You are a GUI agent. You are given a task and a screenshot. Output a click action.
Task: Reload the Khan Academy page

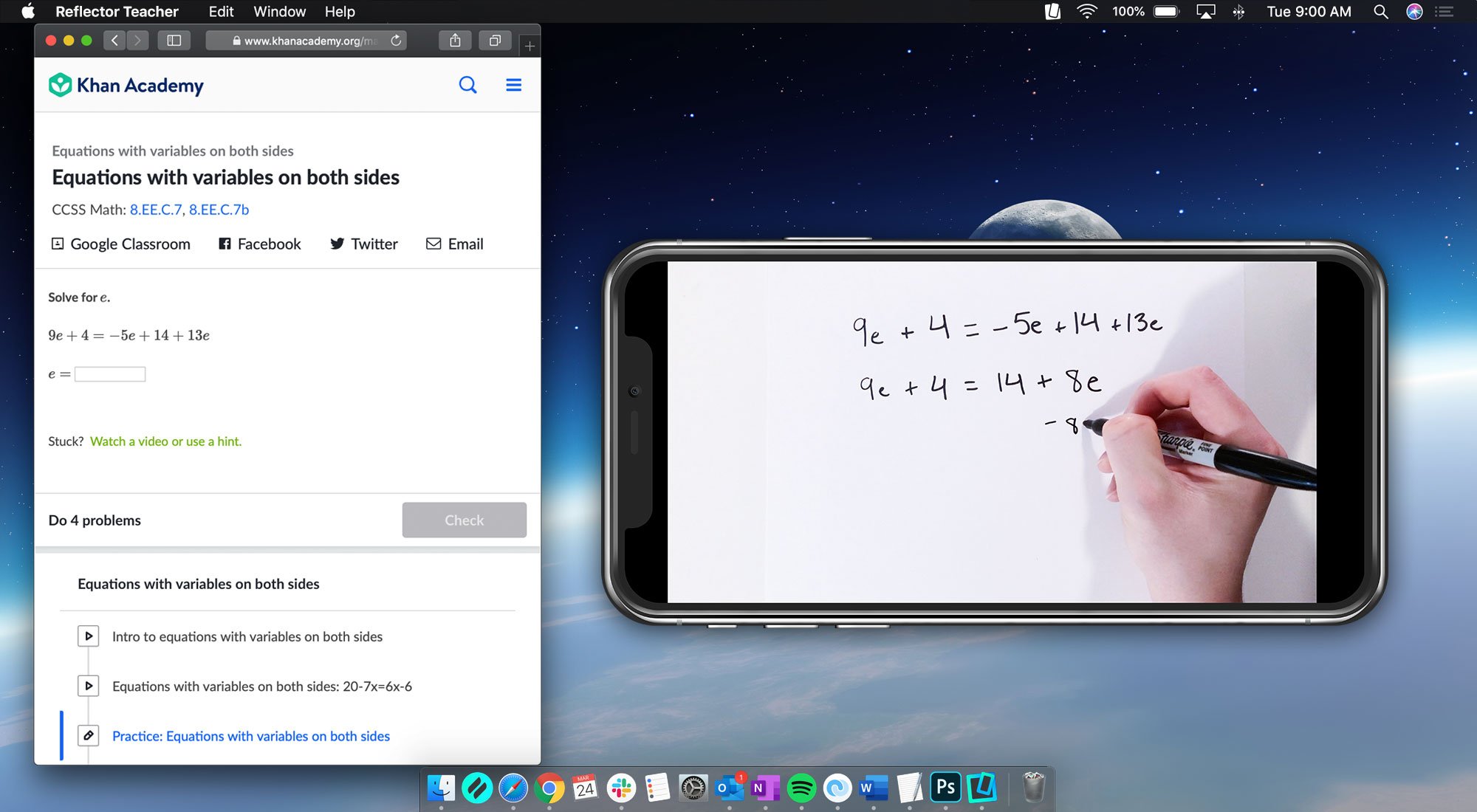click(x=397, y=41)
